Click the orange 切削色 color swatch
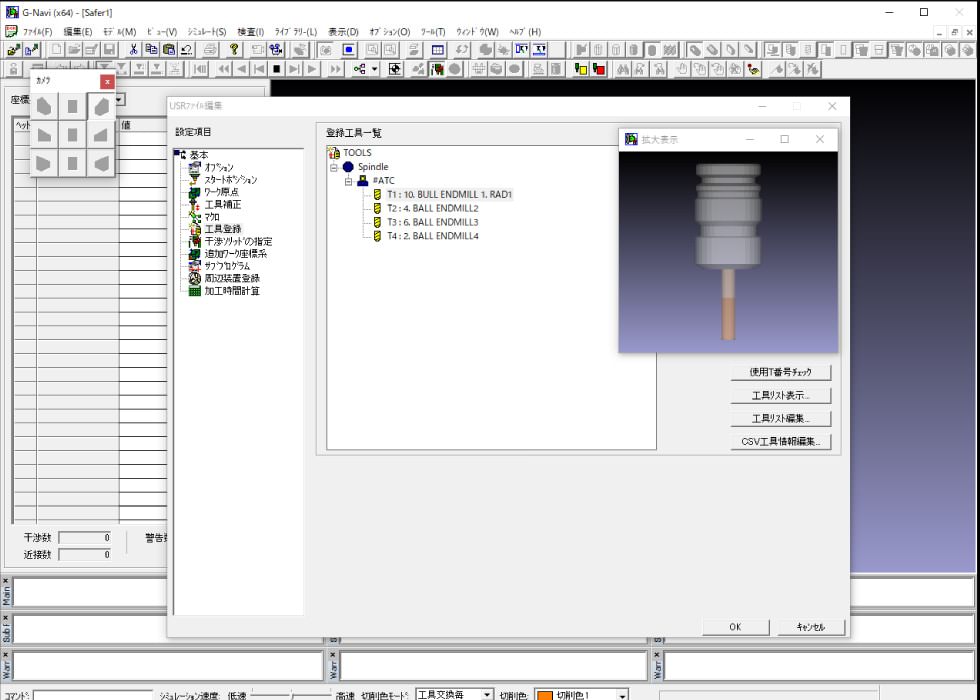Screen dimensions: 980x700 pyautogui.click(x=545, y=694)
